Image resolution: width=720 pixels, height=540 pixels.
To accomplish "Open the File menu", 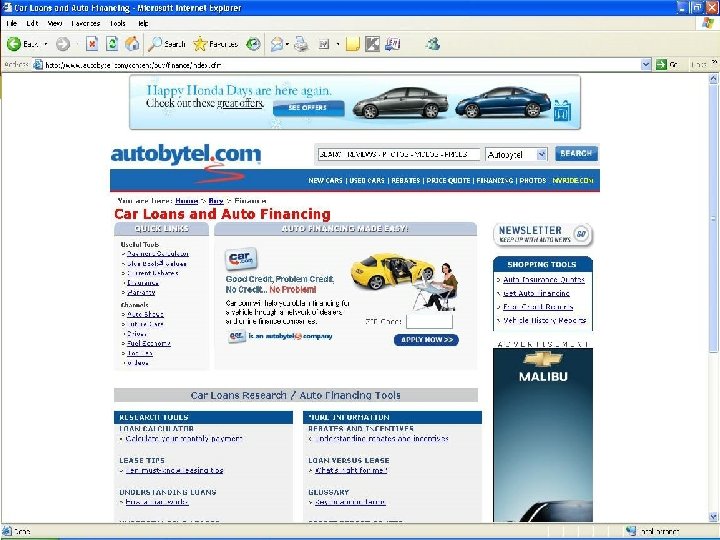I will tap(11, 23).
